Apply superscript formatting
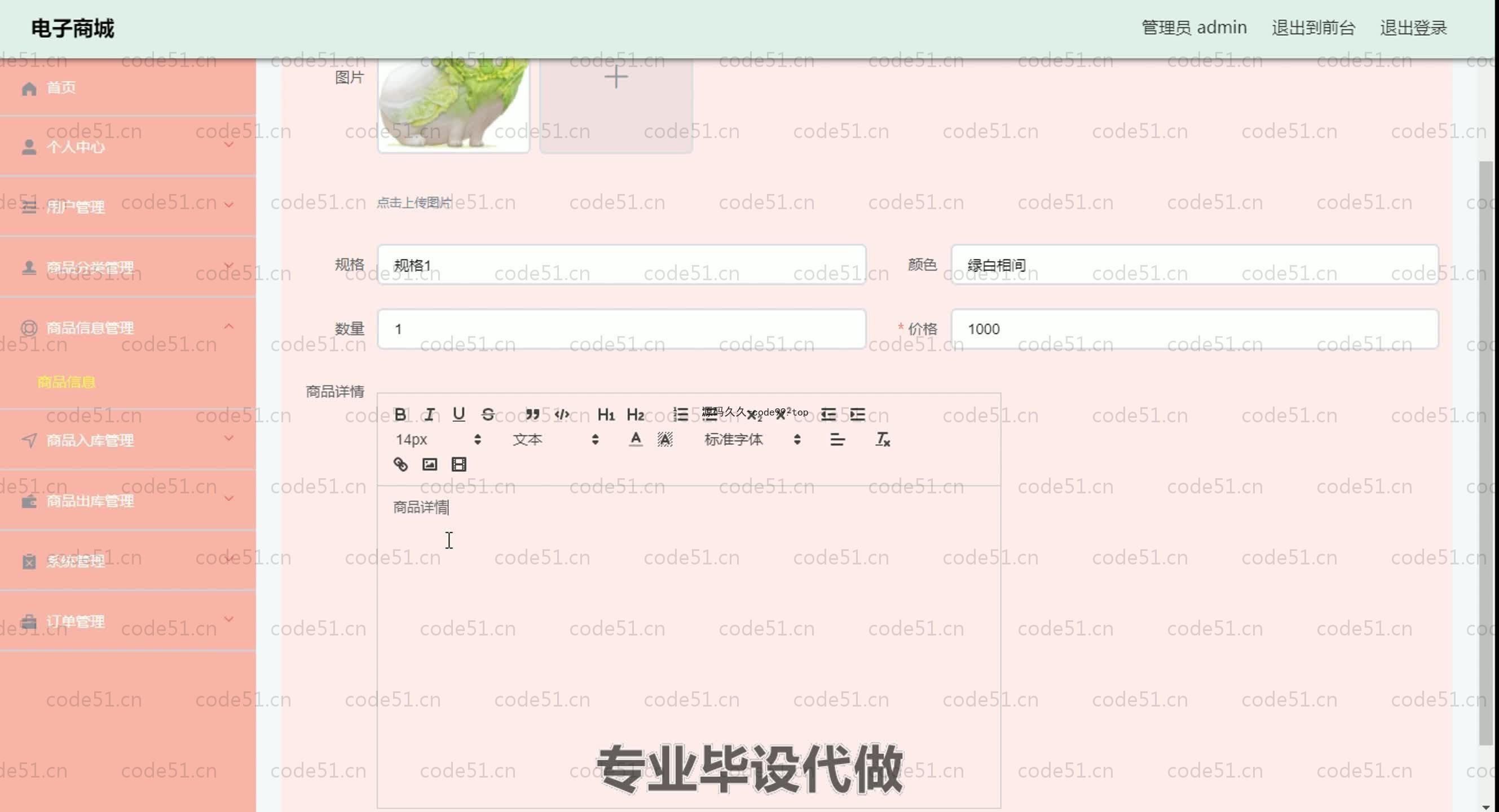Image resolution: width=1499 pixels, height=812 pixels. (x=783, y=414)
